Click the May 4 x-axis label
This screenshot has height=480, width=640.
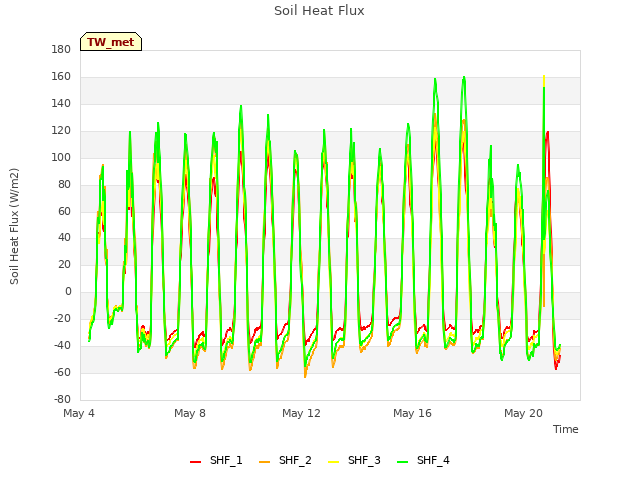79,413
